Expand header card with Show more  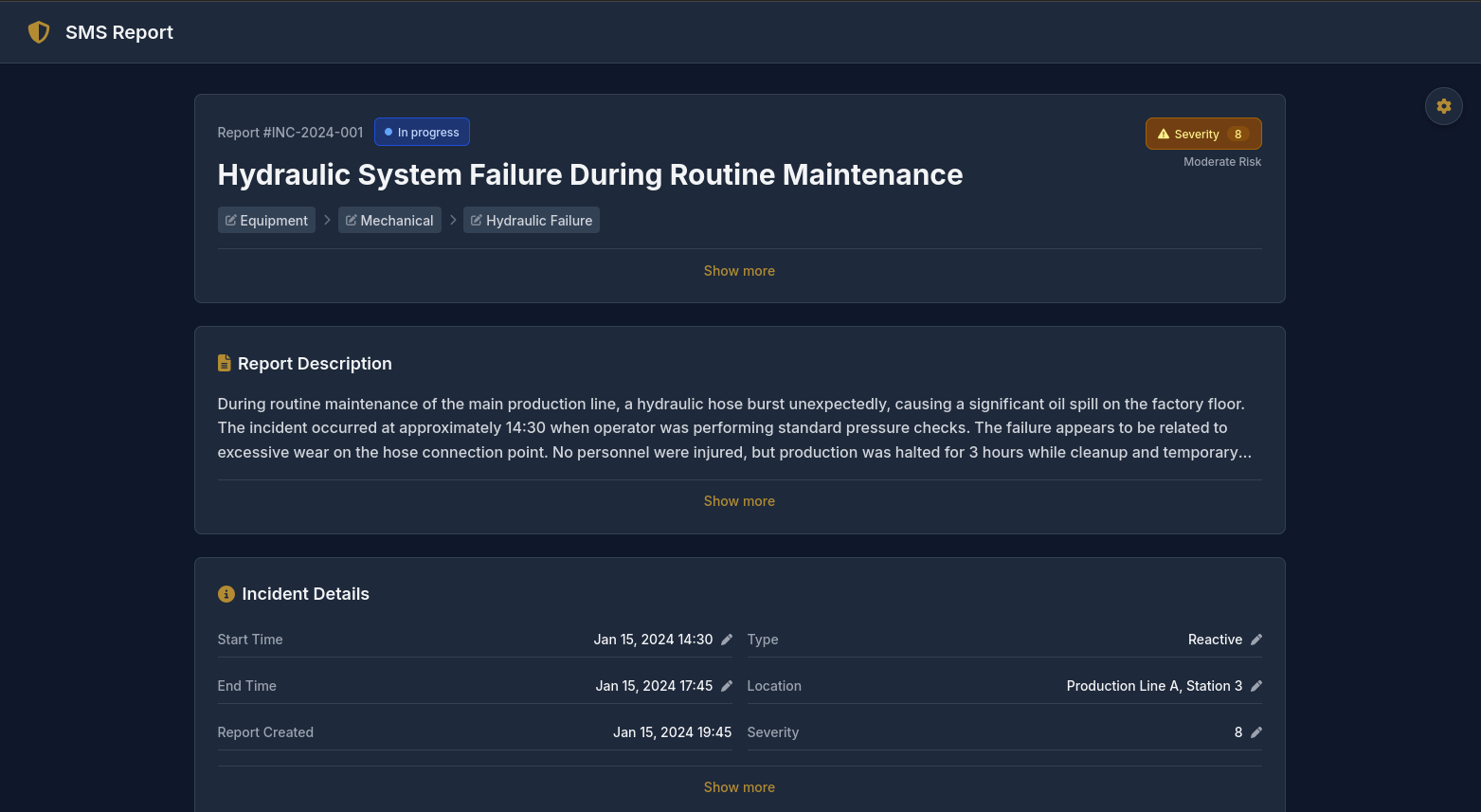pos(739,271)
